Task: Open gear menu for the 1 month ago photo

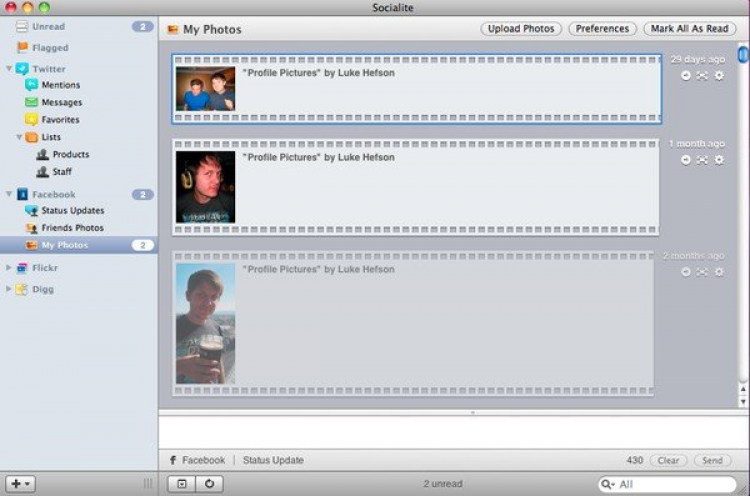Action: coord(719,160)
